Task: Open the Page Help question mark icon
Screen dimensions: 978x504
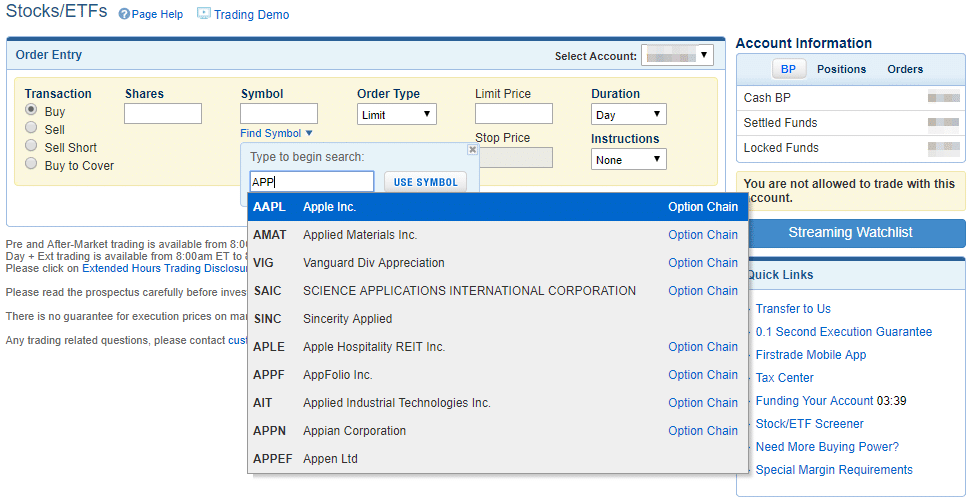Action: tap(124, 14)
